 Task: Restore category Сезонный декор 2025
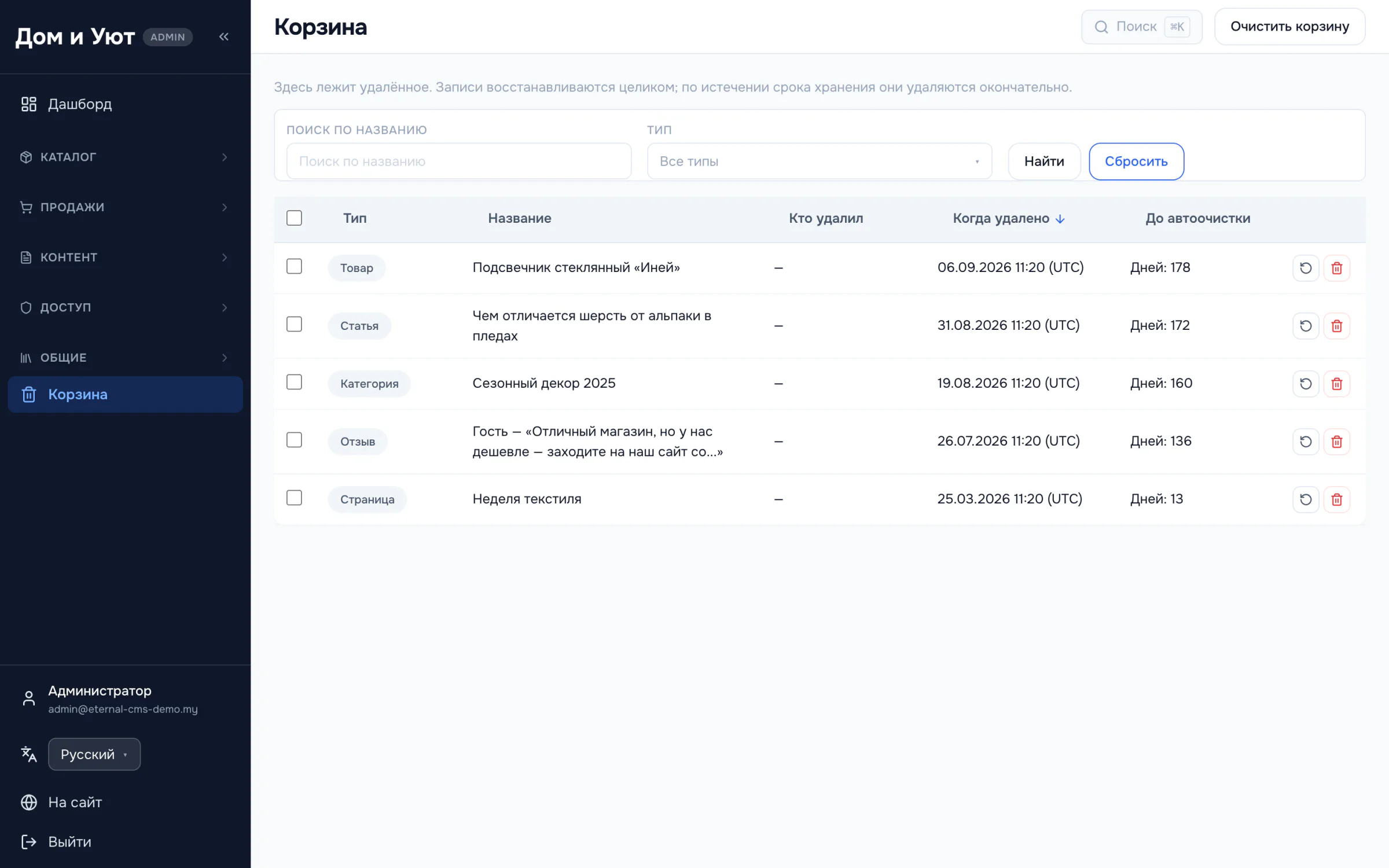click(1306, 384)
